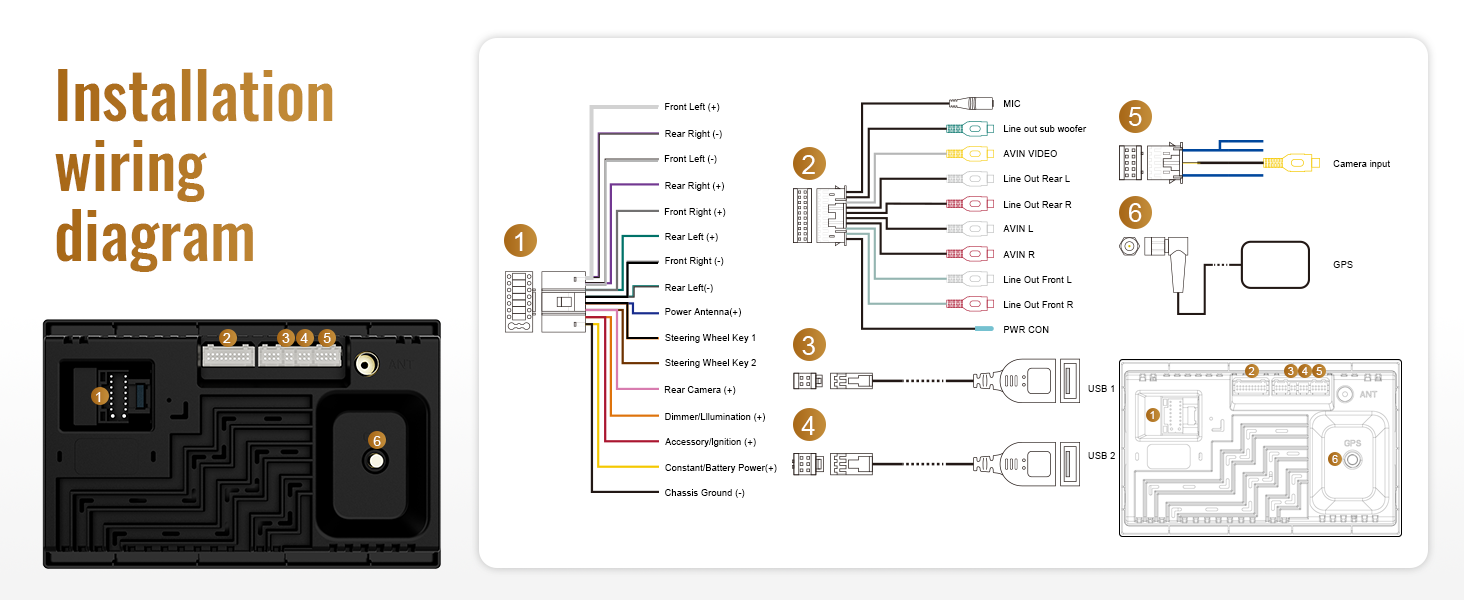This screenshot has width=1464, height=600.
Task: Click the Steering Wheel Key 1 label
Action: pyautogui.click(x=710, y=338)
